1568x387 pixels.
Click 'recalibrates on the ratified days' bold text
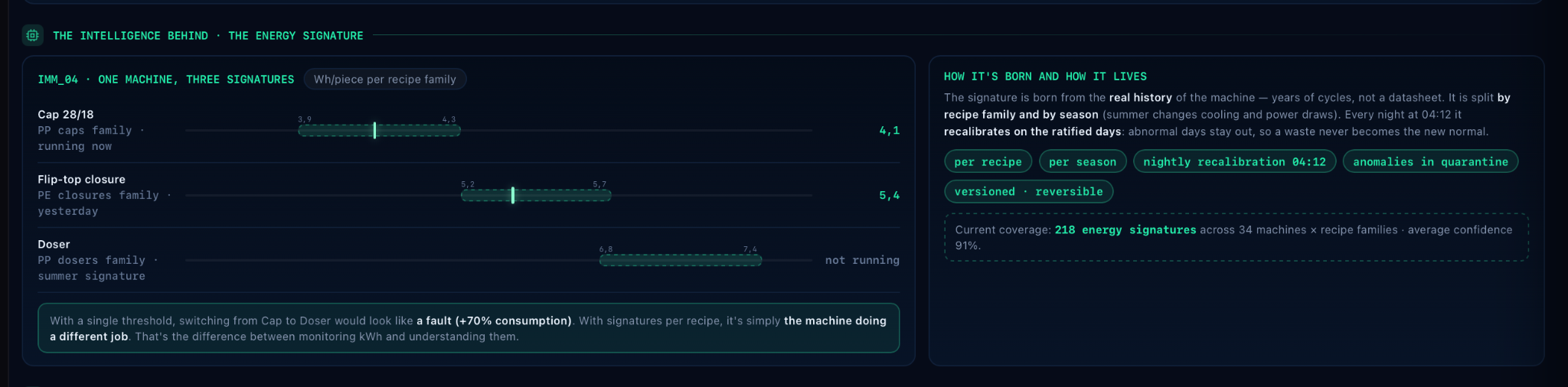pyautogui.click(x=1033, y=132)
